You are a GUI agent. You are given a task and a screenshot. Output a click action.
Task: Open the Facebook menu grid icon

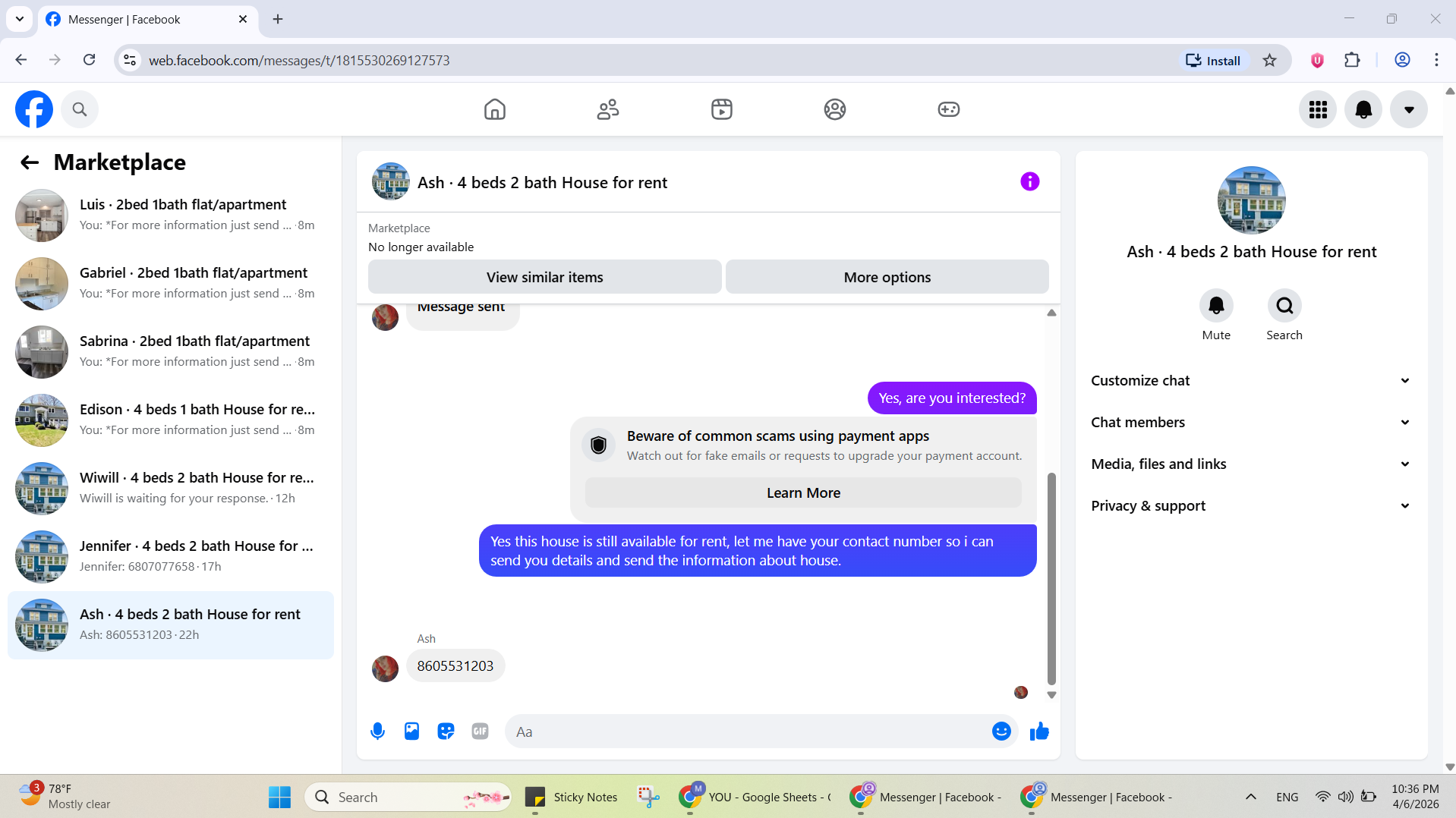tap(1318, 109)
